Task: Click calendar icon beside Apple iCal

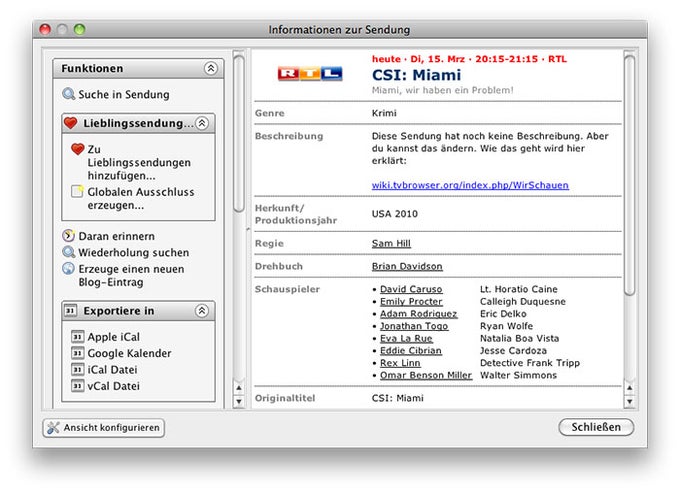Action: 77,336
